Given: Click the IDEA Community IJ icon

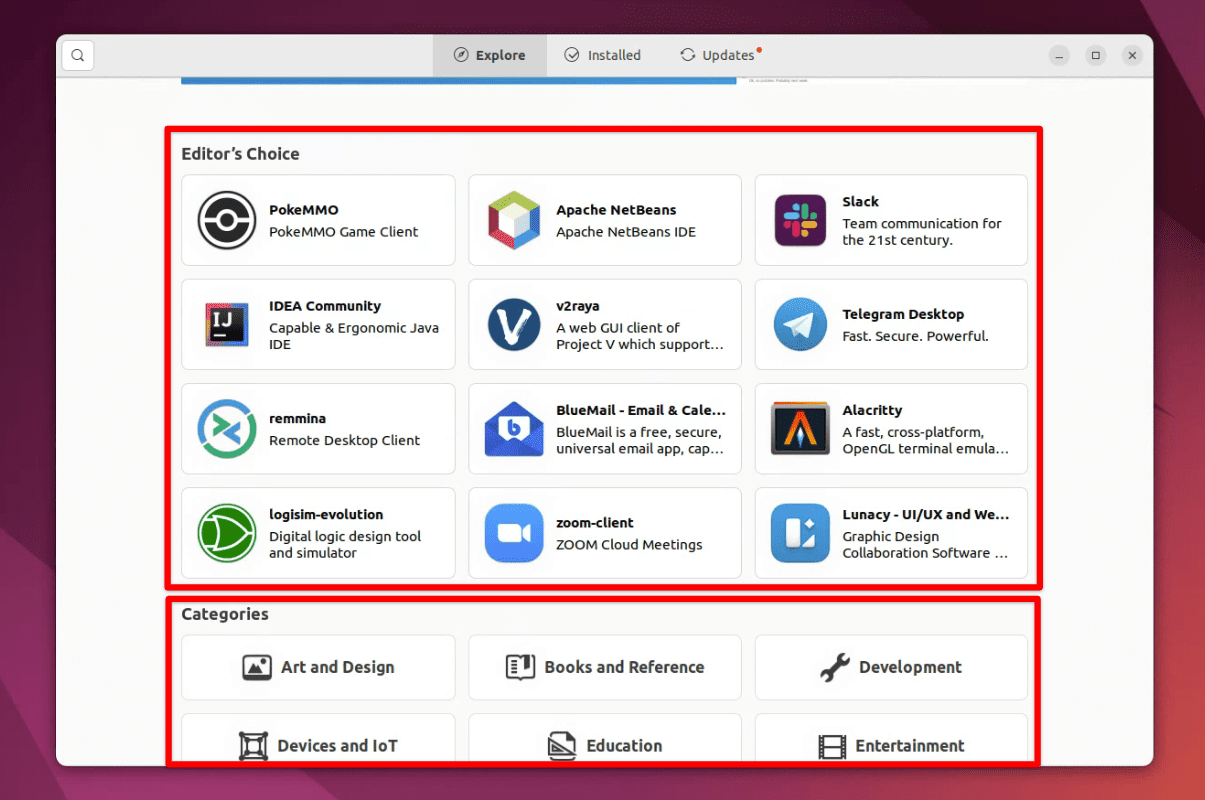Looking at the screenshot, I should click(227, 324).
